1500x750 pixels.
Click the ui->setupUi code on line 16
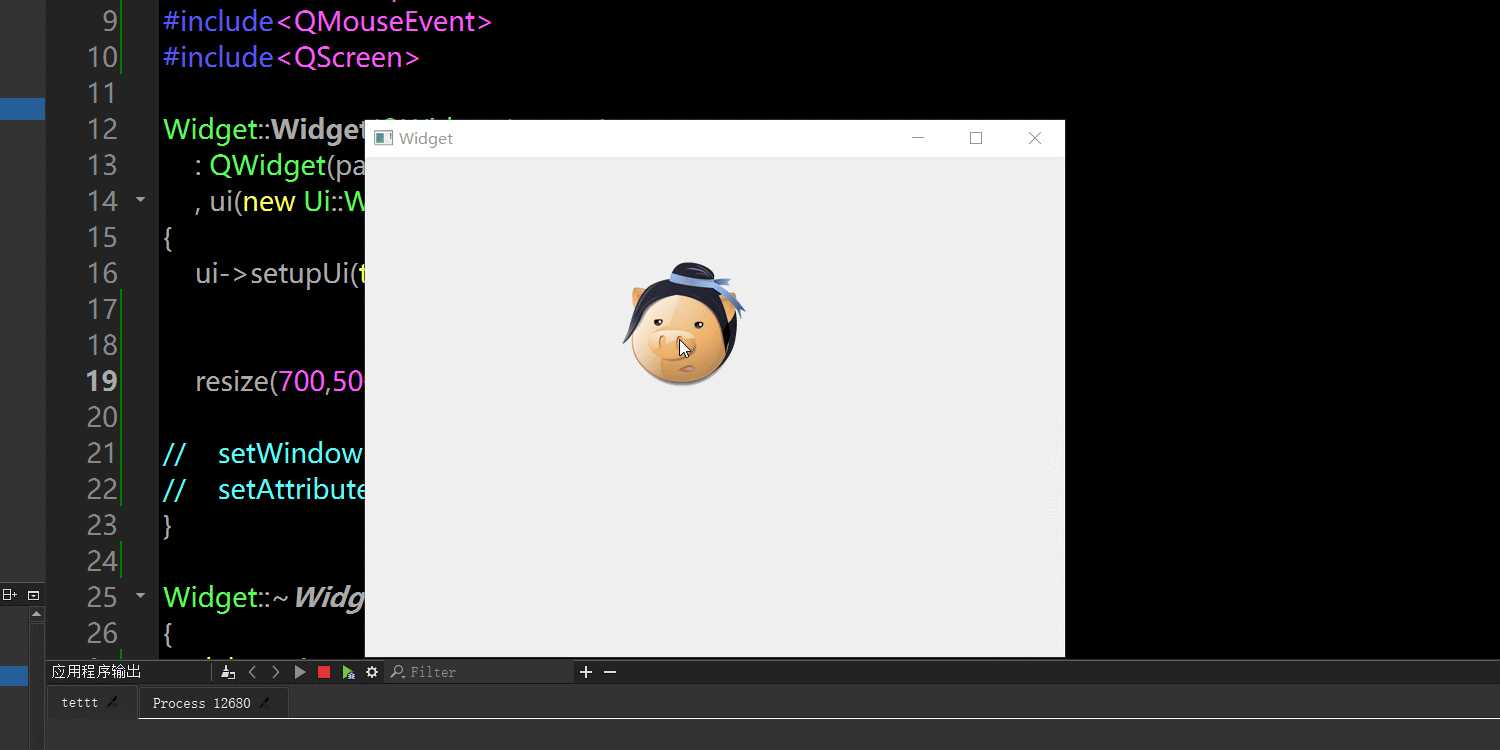point(280,273)
